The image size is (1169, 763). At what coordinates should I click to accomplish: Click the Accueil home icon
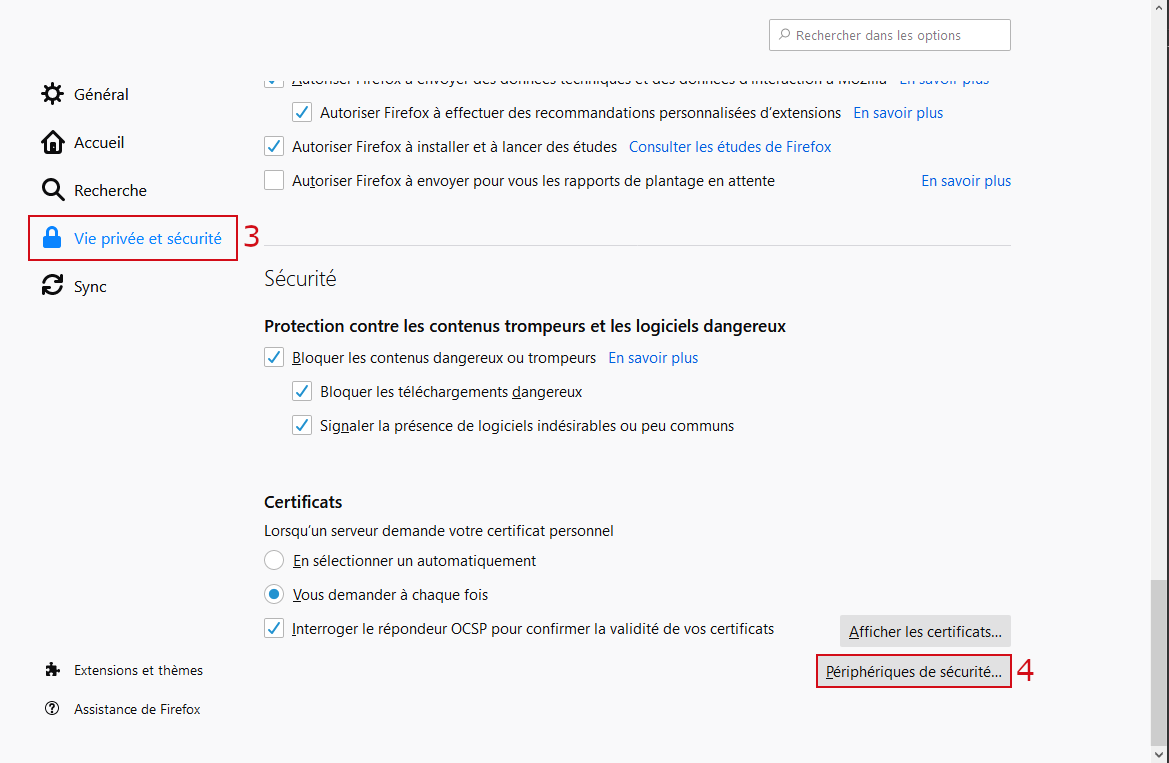[52, 142]
